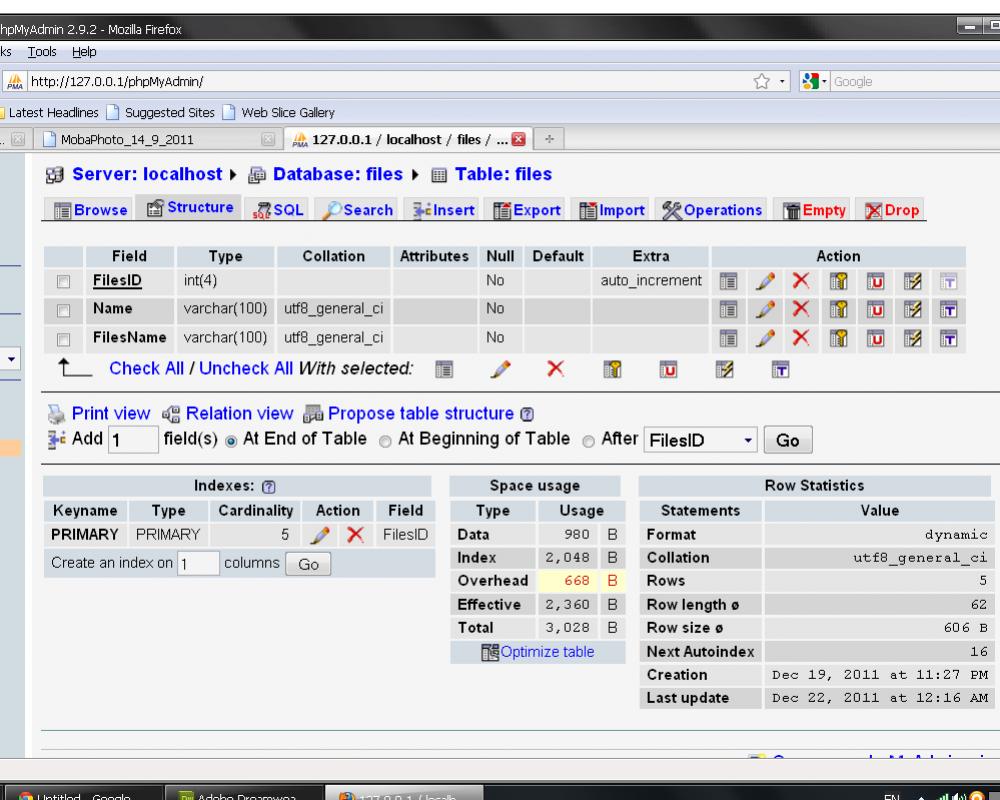
Task: Click Propose table structure link
Action: click(x=420, y=413)
